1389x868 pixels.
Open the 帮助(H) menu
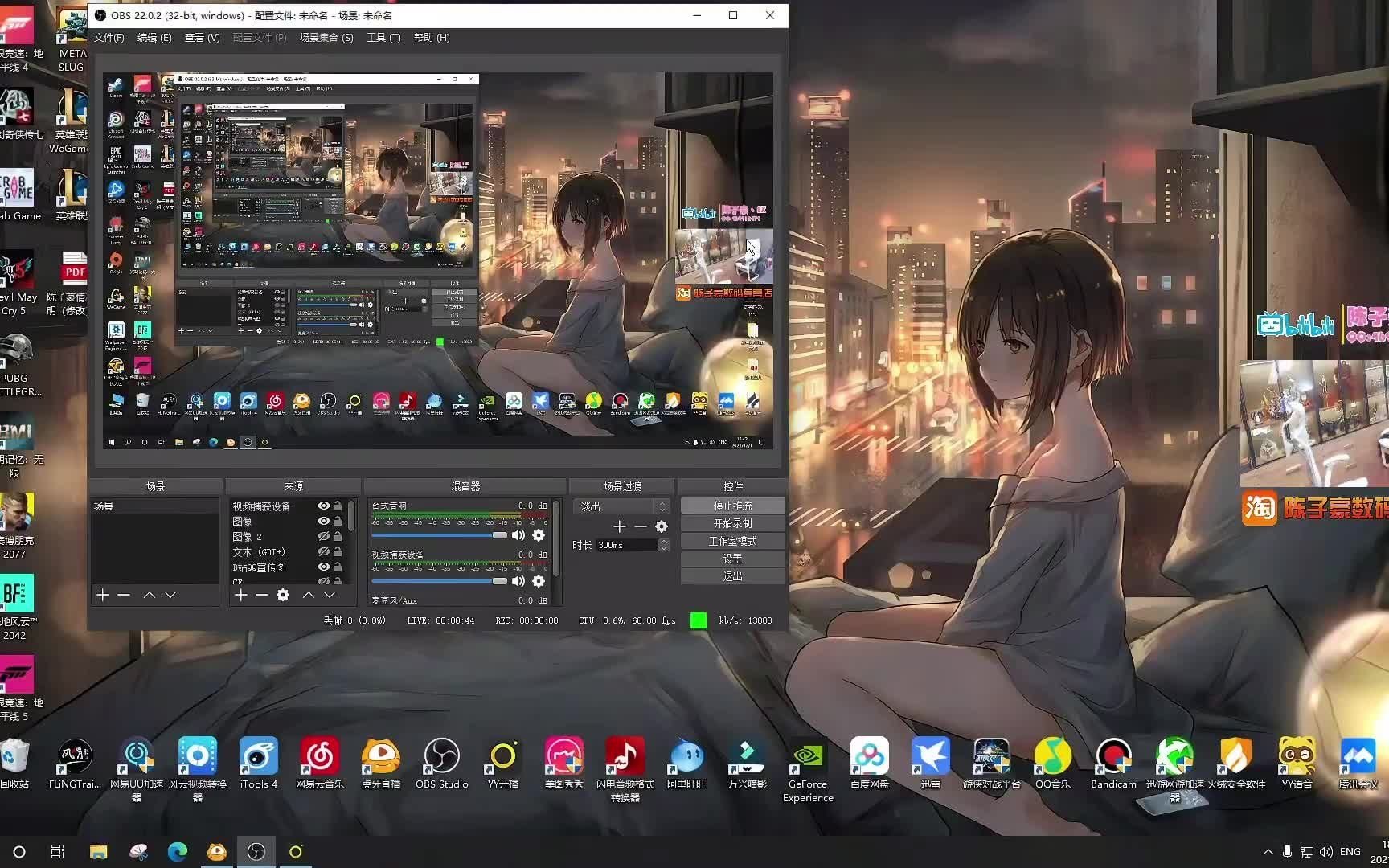[x=432, y=38]
